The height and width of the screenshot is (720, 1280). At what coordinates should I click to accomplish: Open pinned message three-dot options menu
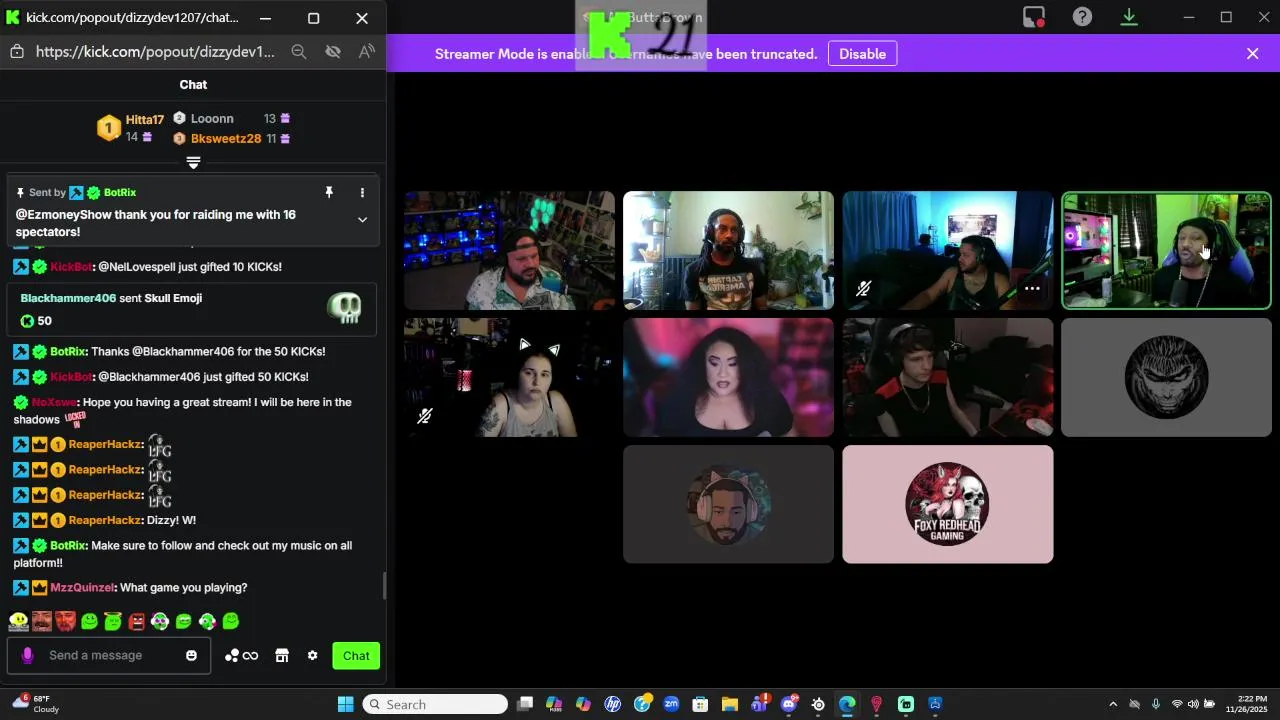tap(362, 192)
